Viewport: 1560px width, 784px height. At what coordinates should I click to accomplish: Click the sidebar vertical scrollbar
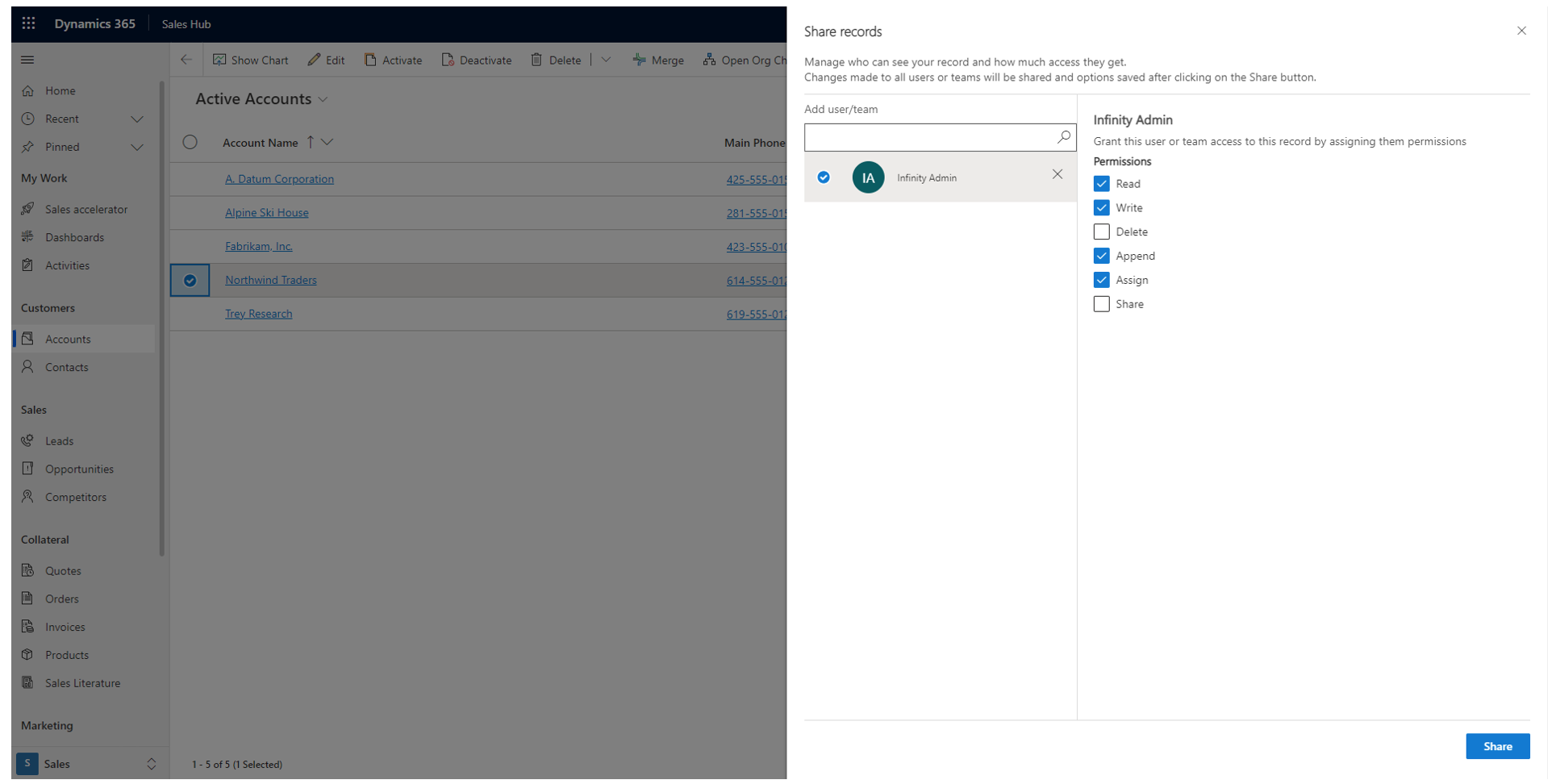tap(162, 319)
